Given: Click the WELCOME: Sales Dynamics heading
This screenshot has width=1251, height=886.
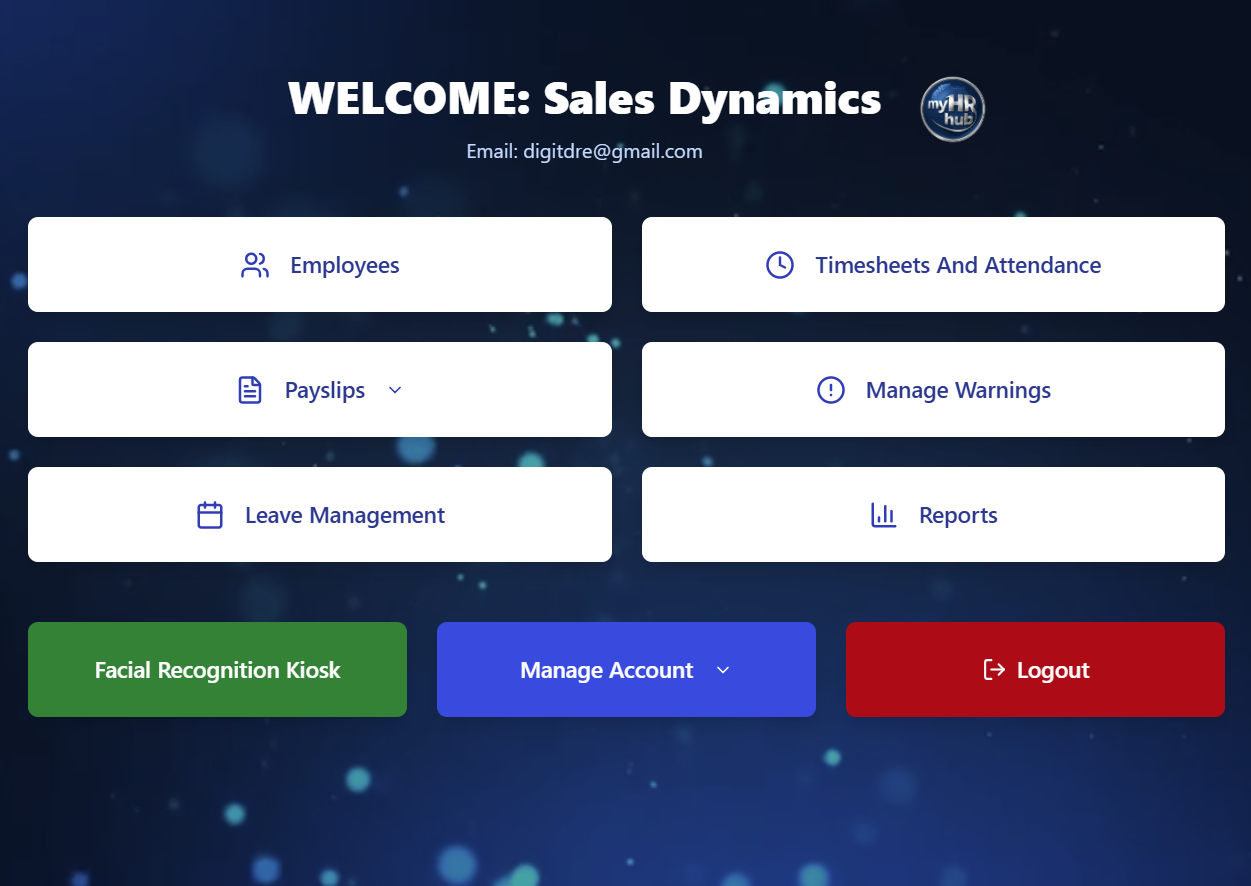Looking at the screenshot, I should pyautogui.click(x=585, y=98).
